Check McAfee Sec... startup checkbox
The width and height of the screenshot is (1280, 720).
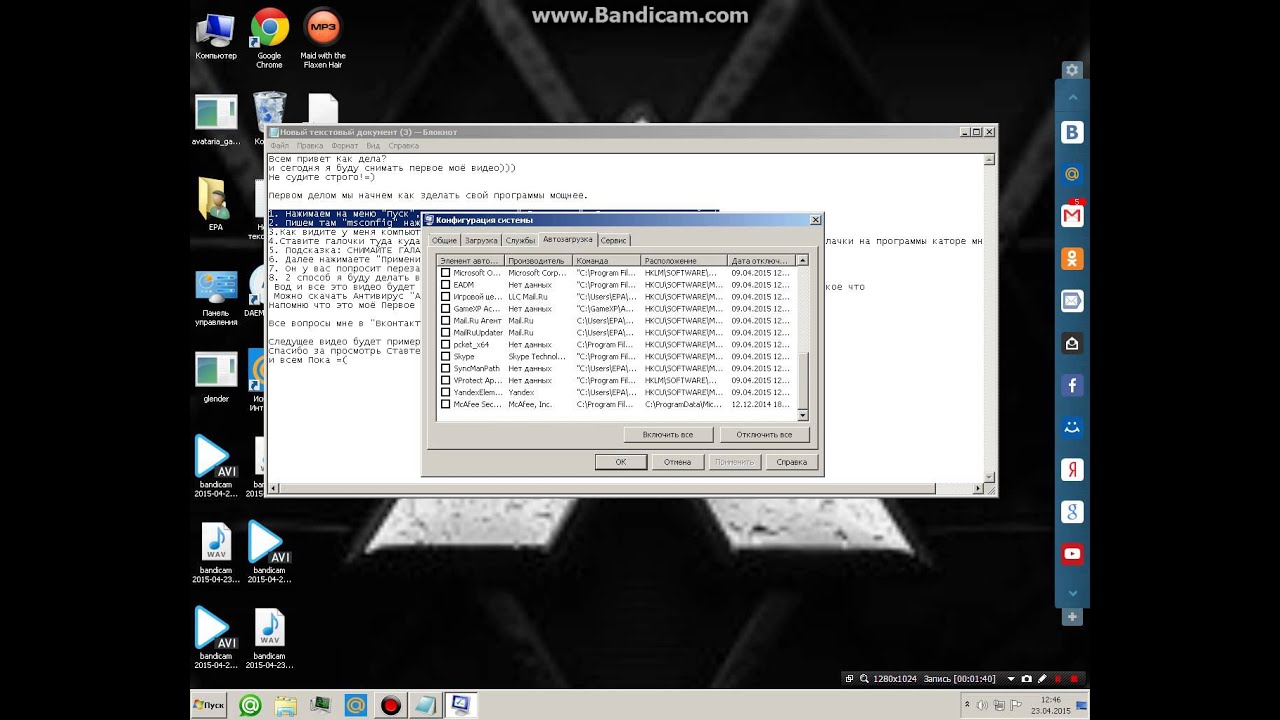point(446,405)
